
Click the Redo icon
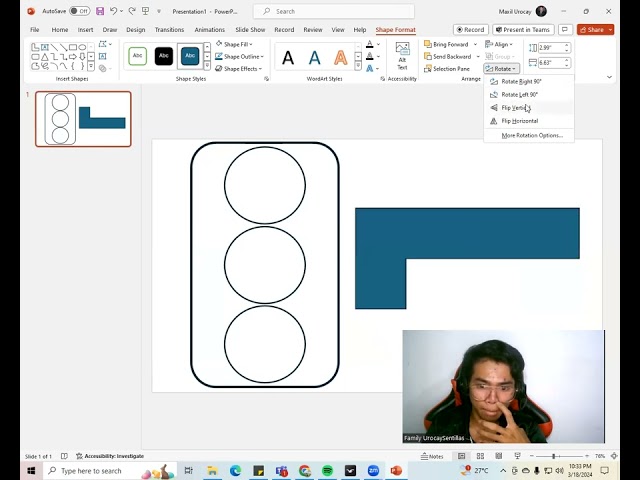tap(132, 11)
